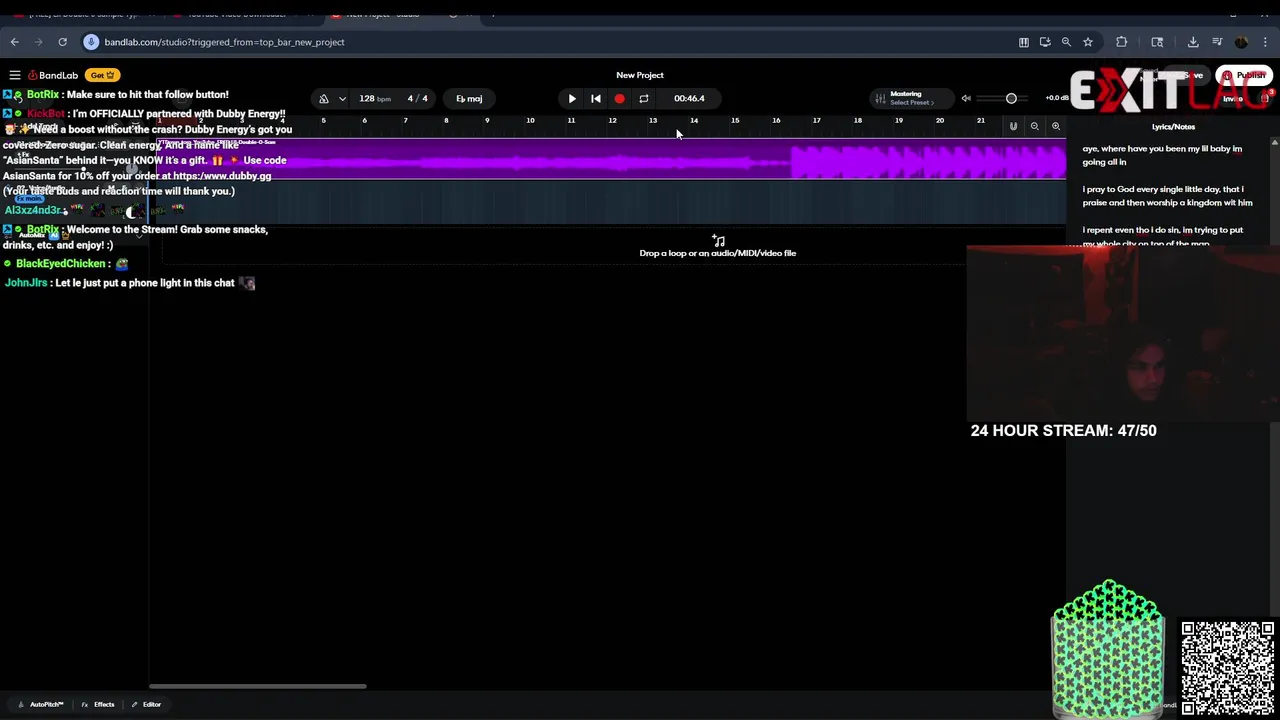Open browser profile avatar
Screen dimensions: 1280x720
pyautogui.click(x=1241, y=42)
